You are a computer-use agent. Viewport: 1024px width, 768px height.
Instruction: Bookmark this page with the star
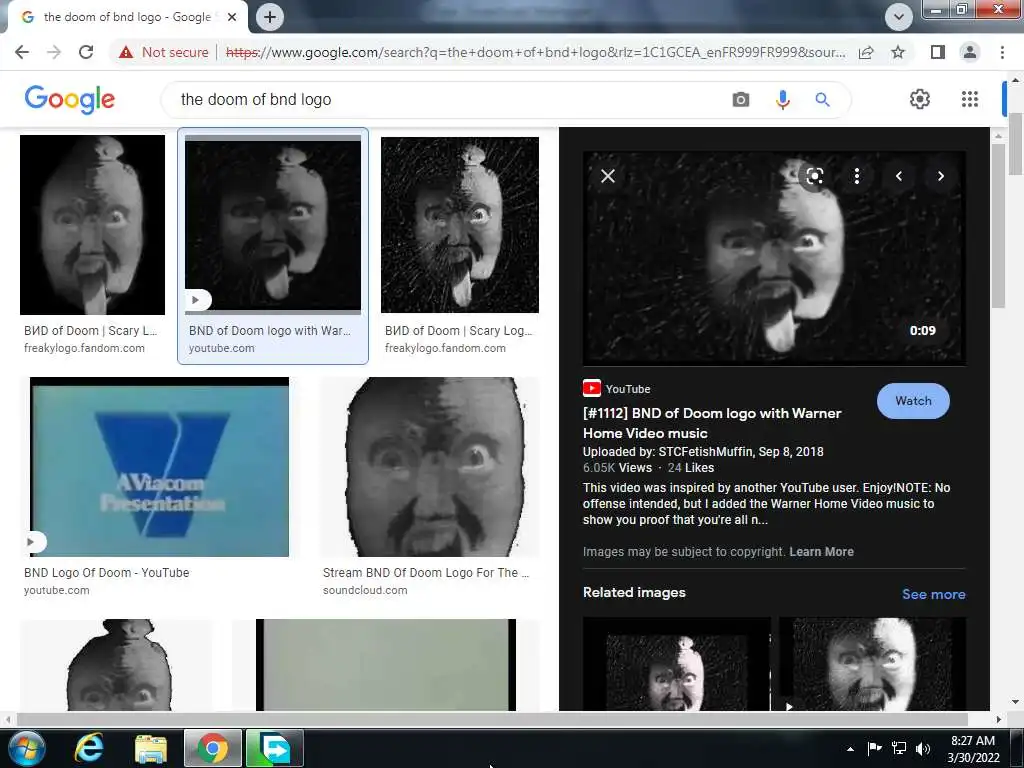pyautogui.click(x=899, y=52)
